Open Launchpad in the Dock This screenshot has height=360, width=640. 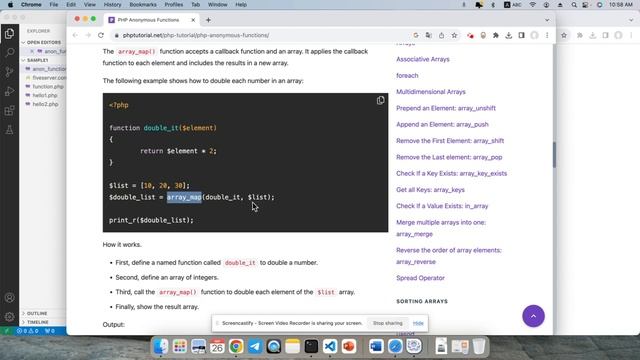[180, 347]
